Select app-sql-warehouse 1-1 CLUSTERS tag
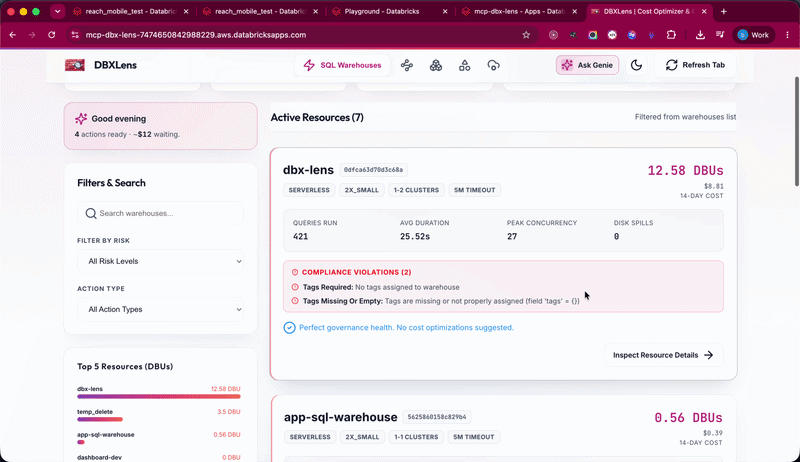800x462 pixels. pyautogui.click(x=416, y=437)
